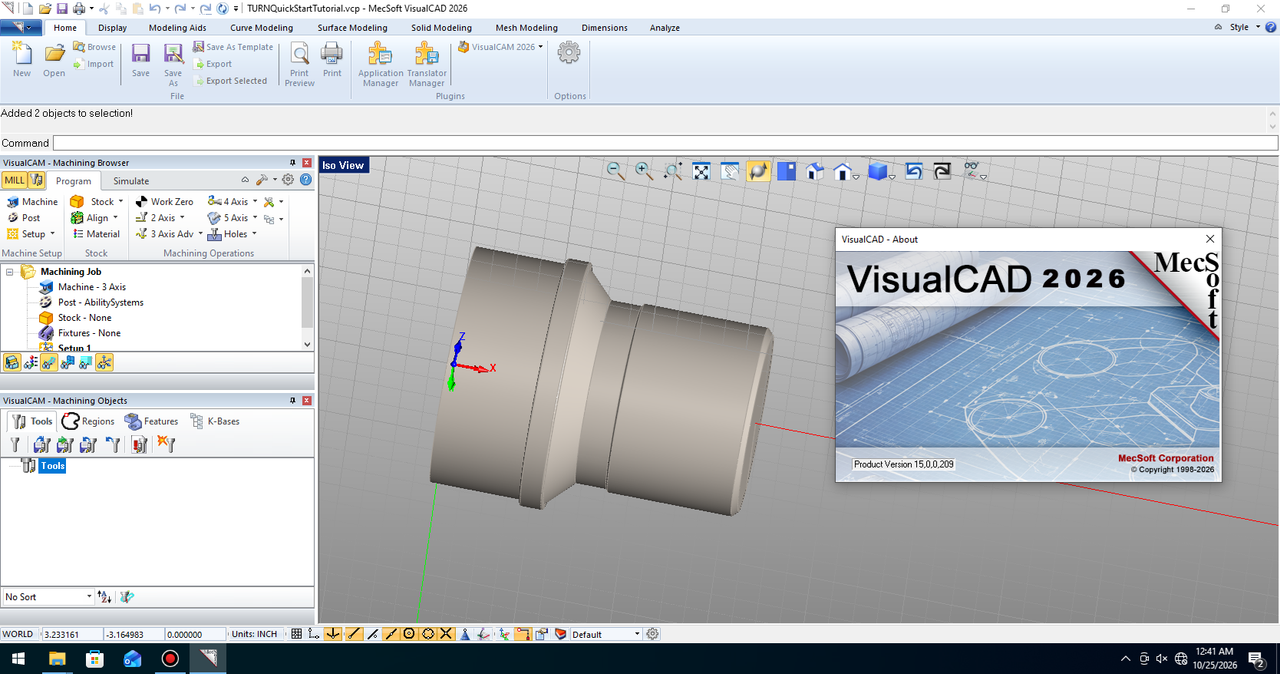This screenshot has width=1280, height=674.
Task: Click the Previous View blue arrow icon
Action: pos(913,171)
